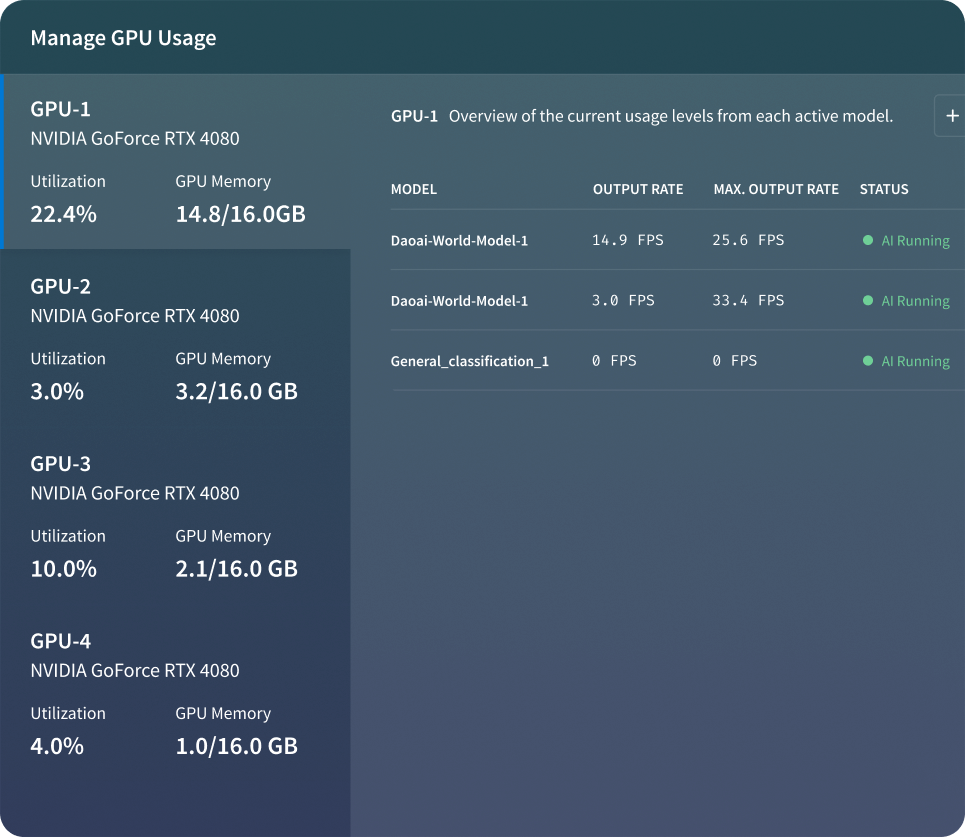The height and width of the screenshot is (837, 965).
Task: Sort the table by MODEL column
Action: (x=414, y=189)
